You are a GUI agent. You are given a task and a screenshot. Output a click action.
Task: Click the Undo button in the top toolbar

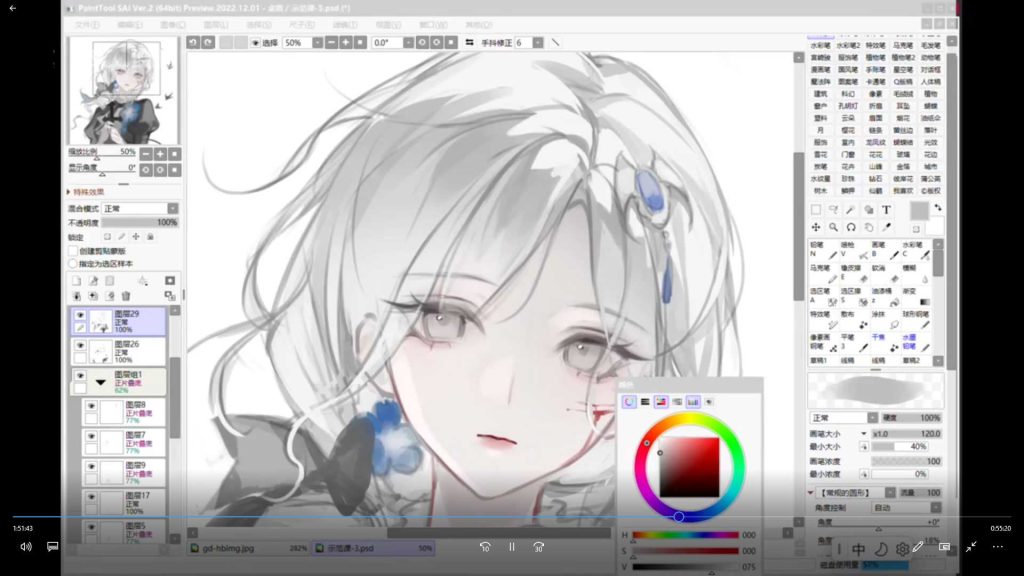tap(193, 42)
